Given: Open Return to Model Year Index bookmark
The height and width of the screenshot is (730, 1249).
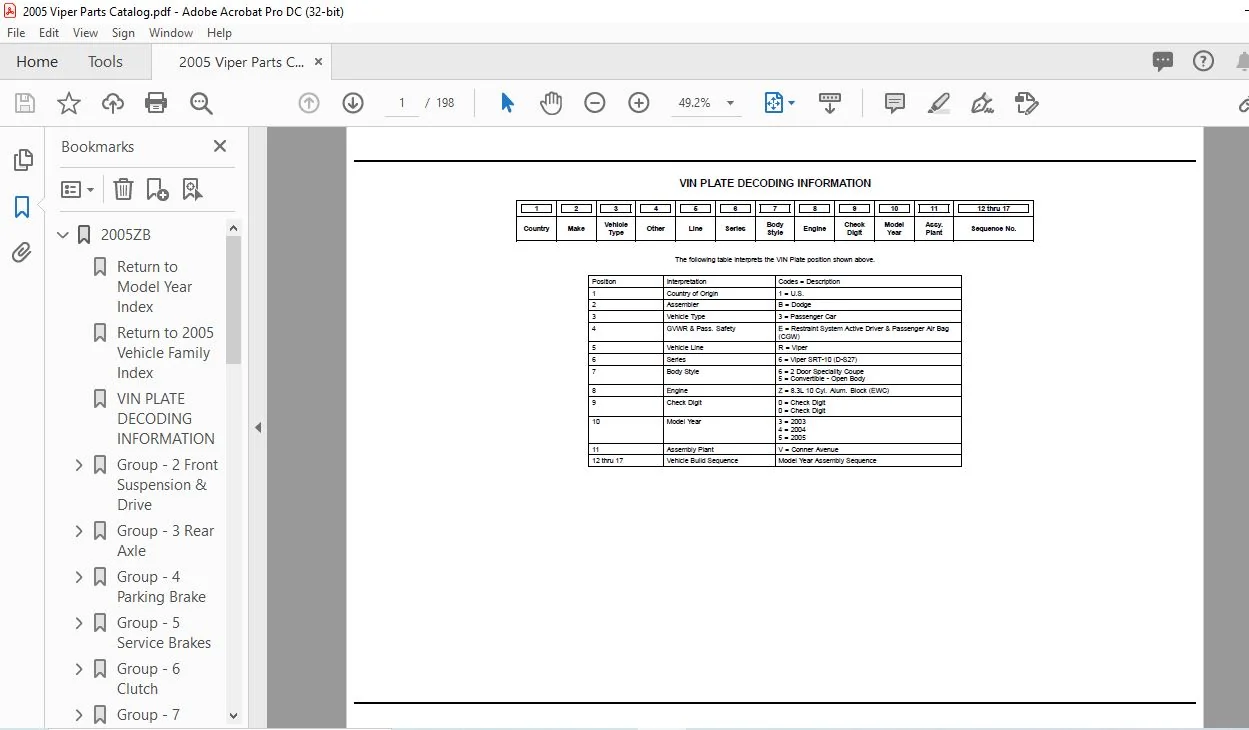Looking at the screenshot, I should 154,287.
